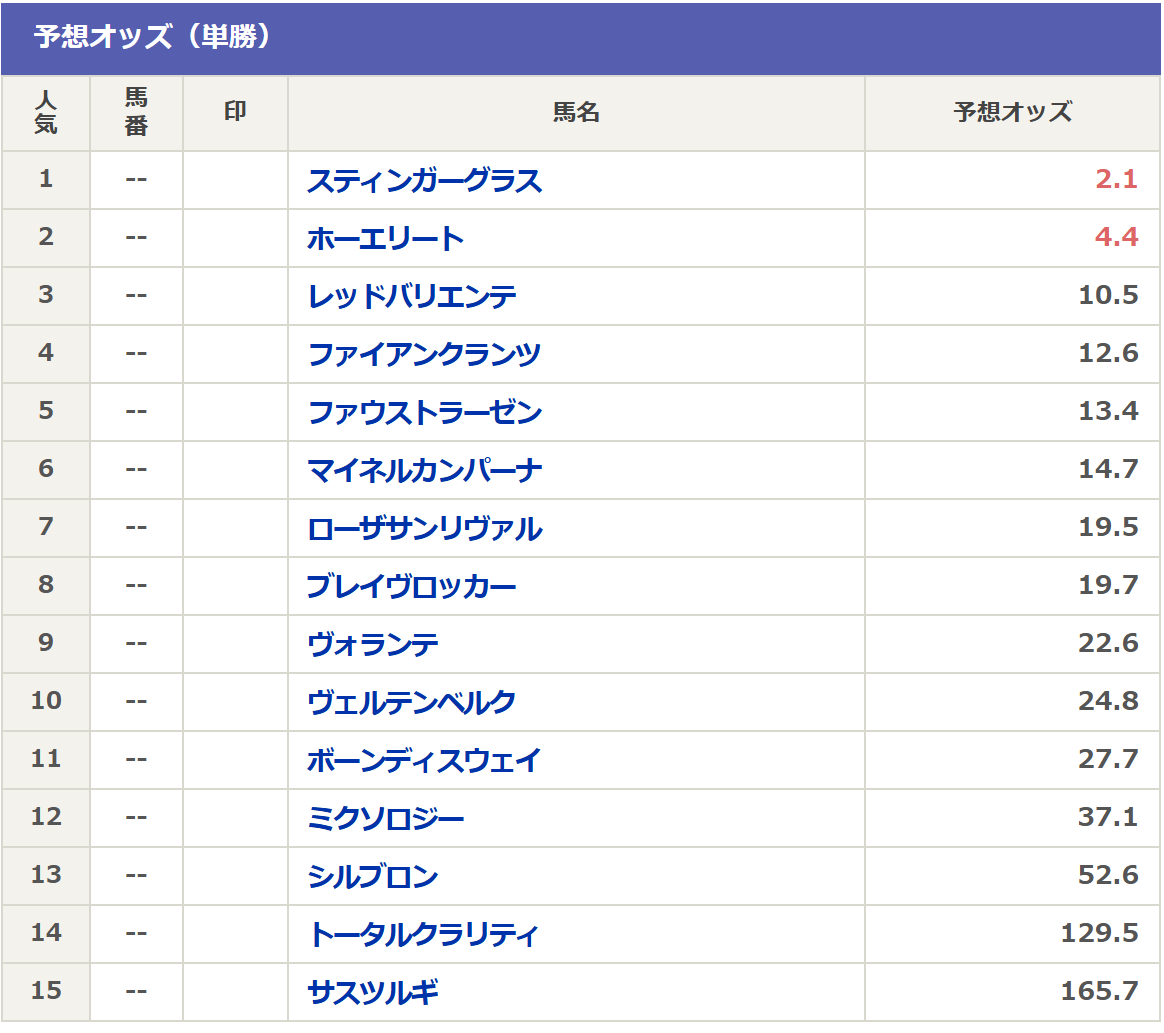The height and width of the screenshot is (1033, 1164).
Task: Open ボーンディスウェイ horse page
Action: [x=424, y=761]
